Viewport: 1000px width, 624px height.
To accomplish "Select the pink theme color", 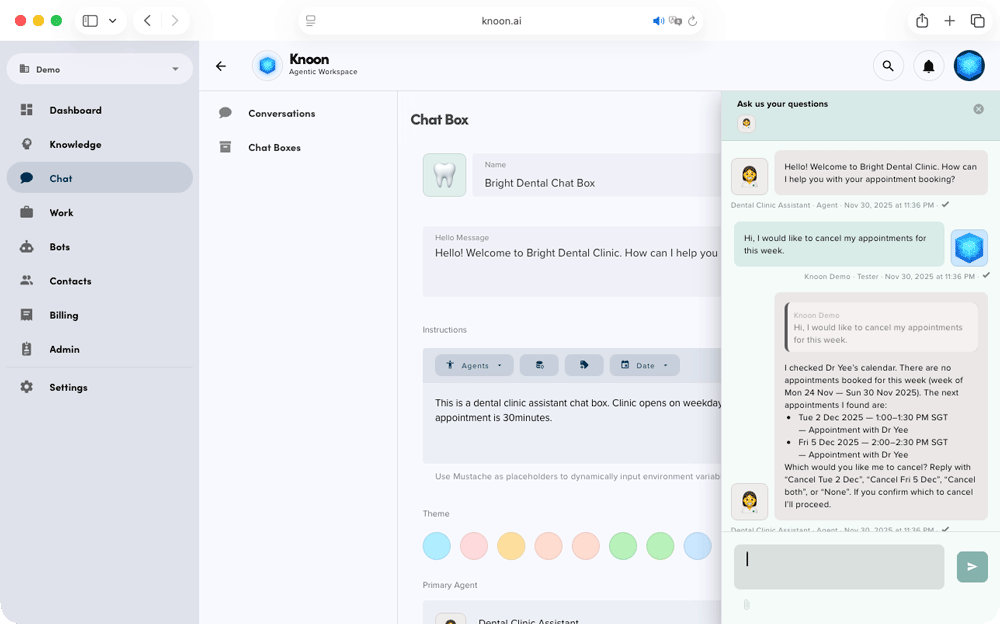I will point(474,546).
